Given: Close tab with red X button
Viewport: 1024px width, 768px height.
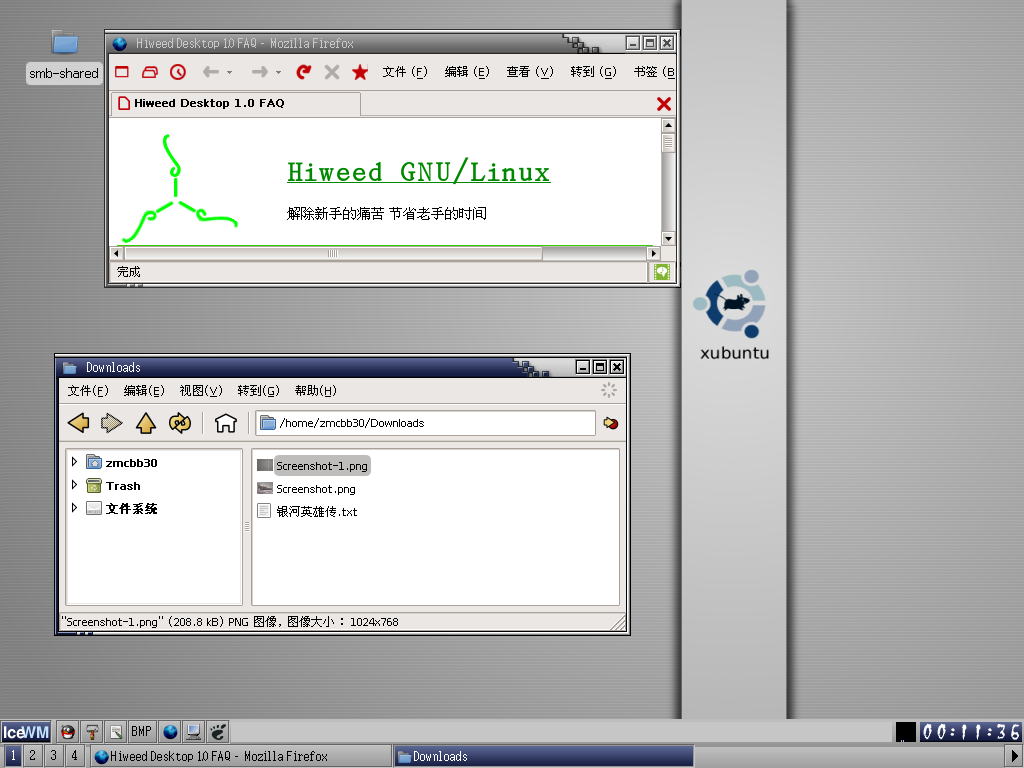Looking at the screenshot, I should click(x=664, y=104).
